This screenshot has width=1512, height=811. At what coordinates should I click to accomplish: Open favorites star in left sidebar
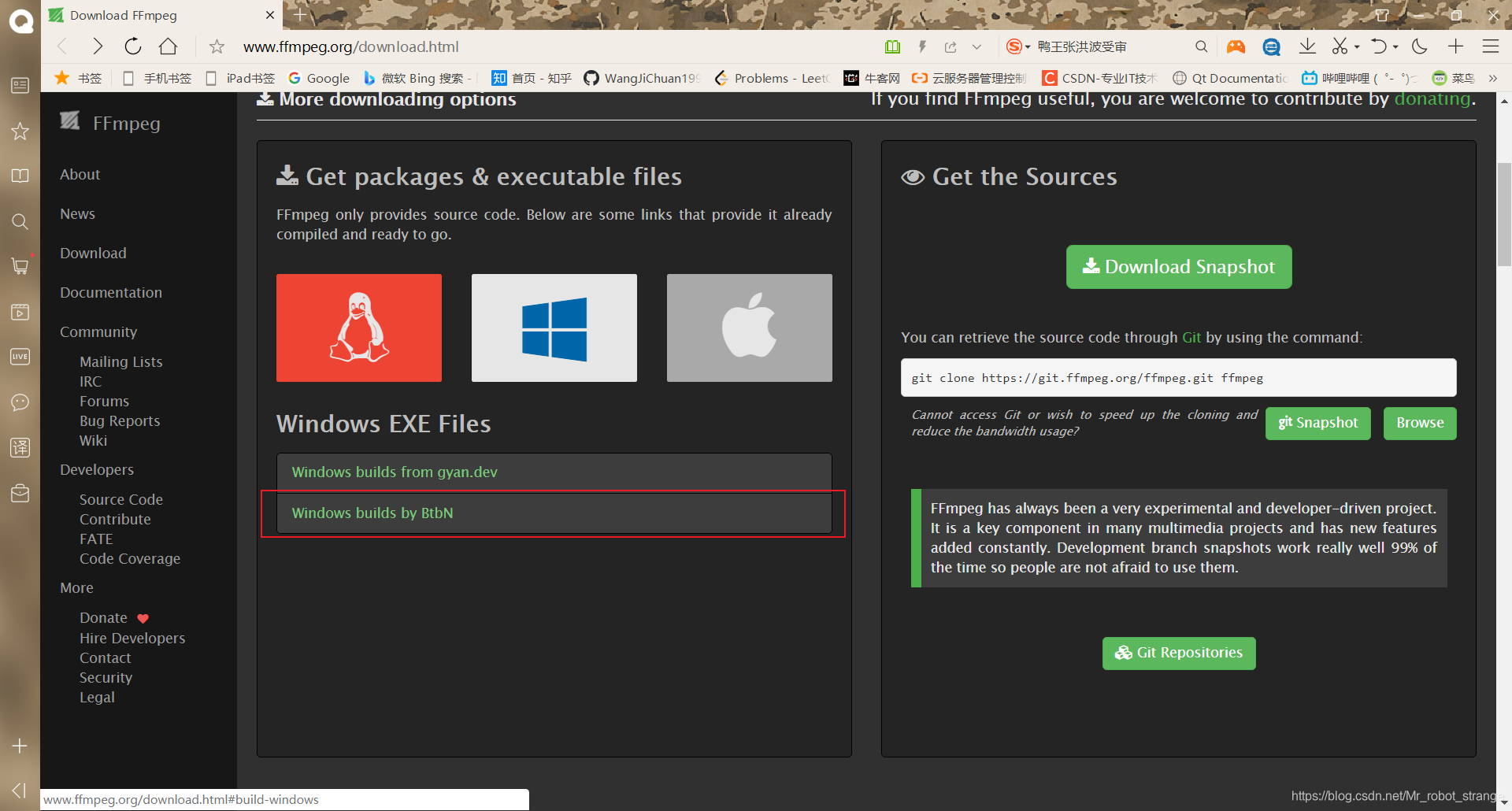20,131
